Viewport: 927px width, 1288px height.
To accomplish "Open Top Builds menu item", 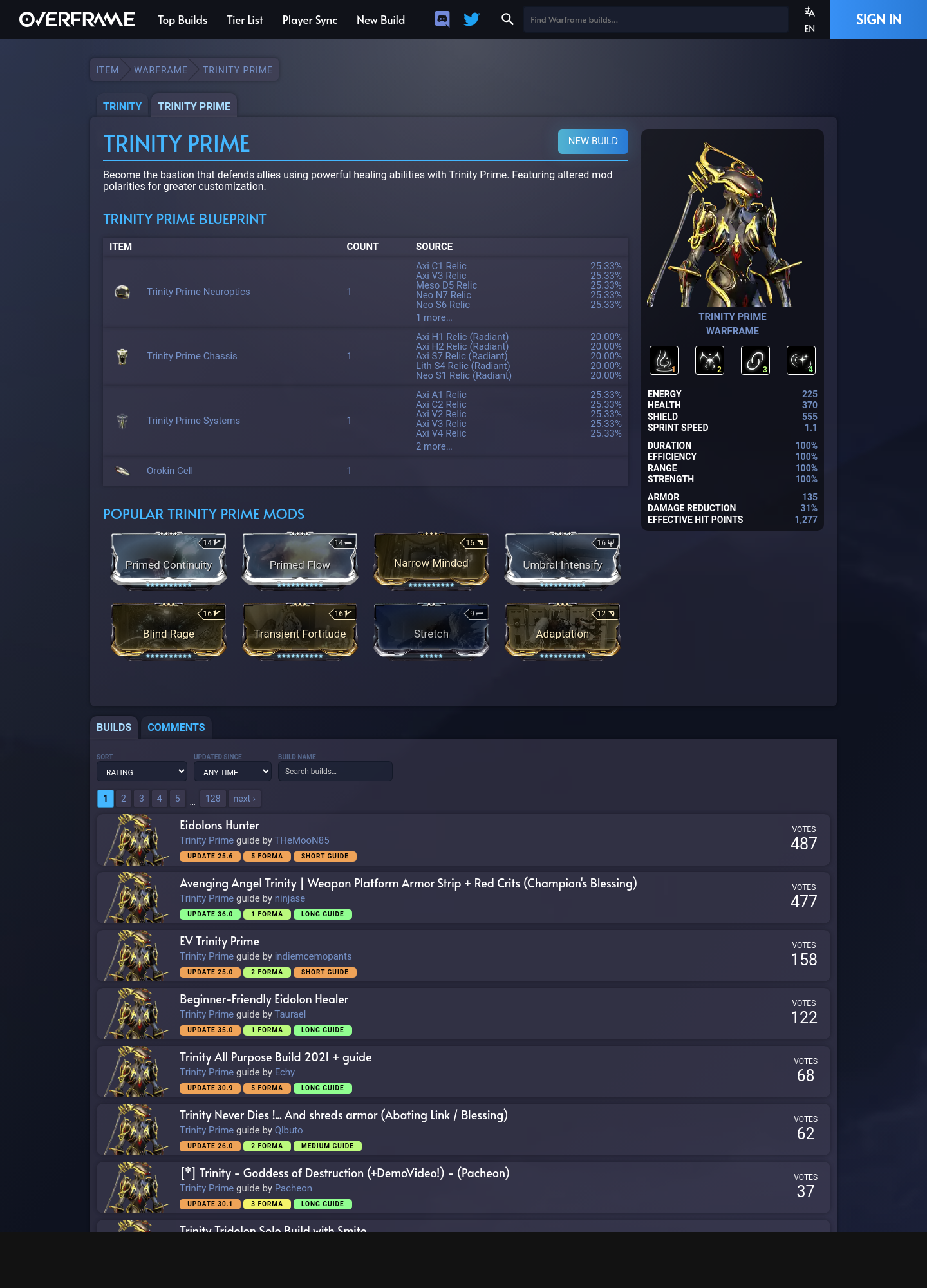I will point(183,20).
